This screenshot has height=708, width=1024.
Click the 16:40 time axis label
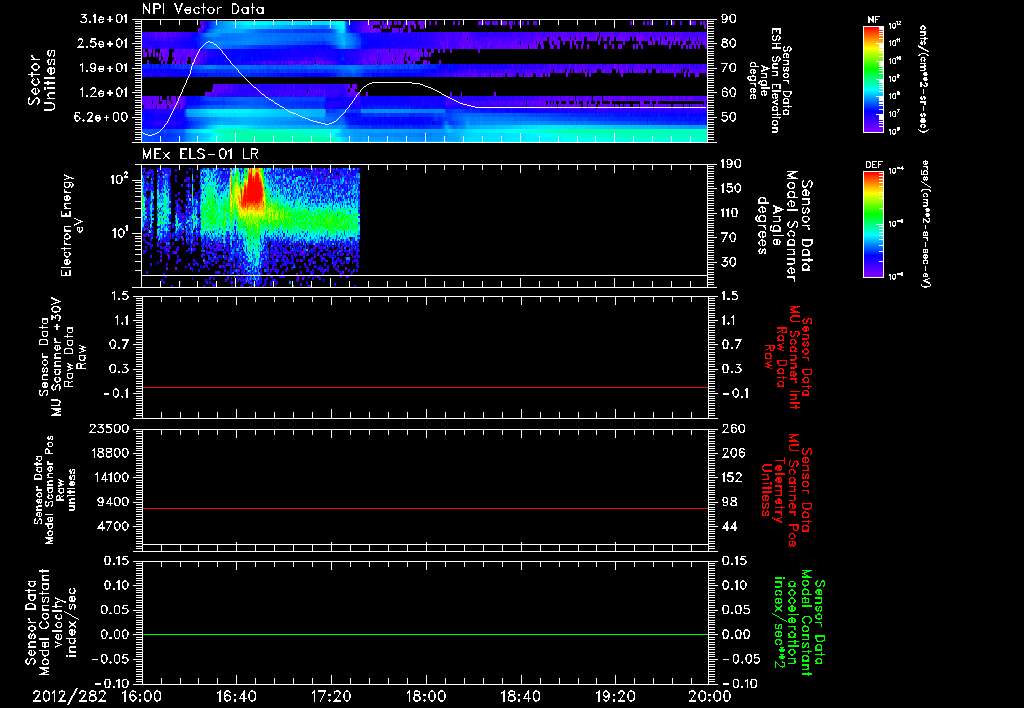tap(236, 696)
